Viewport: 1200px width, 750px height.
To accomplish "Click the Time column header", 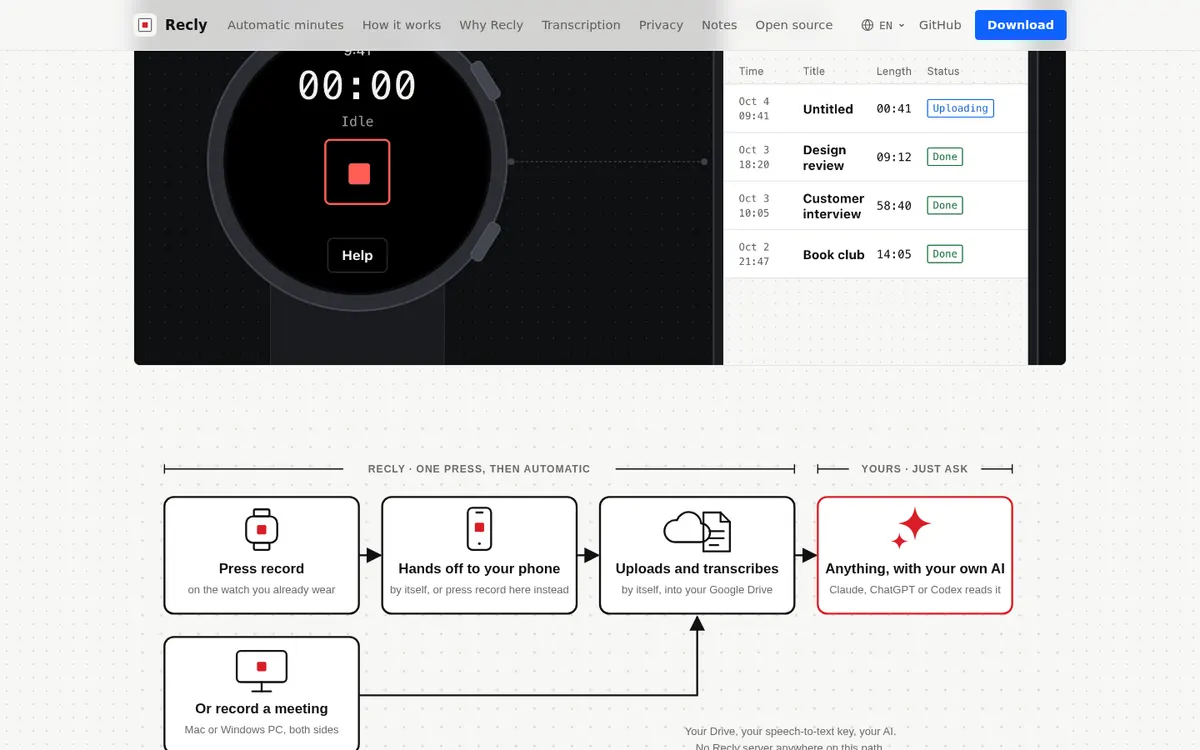I will point(751,71).
